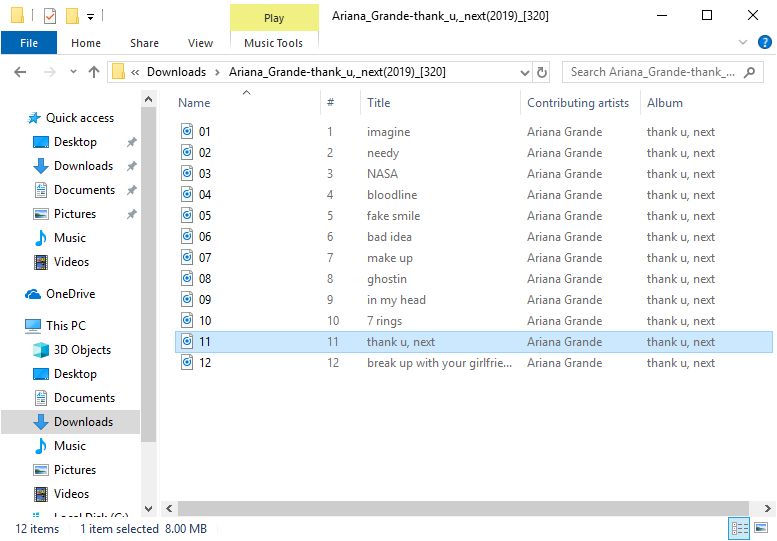The image size is (777, 541).
Task: Refresh the current folder view
Action: pos(542,72)
